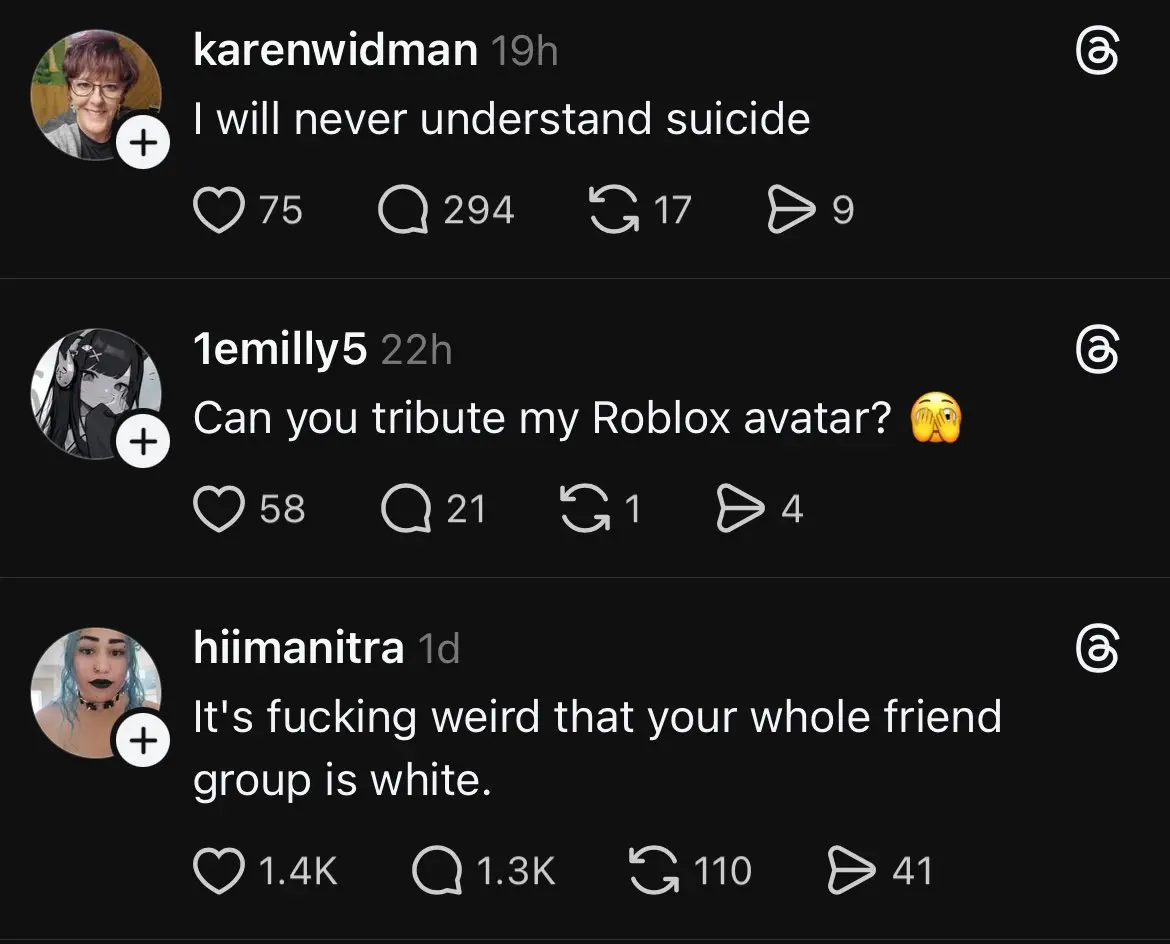Repost 1emilly5's Roblox avatar post

588,509
